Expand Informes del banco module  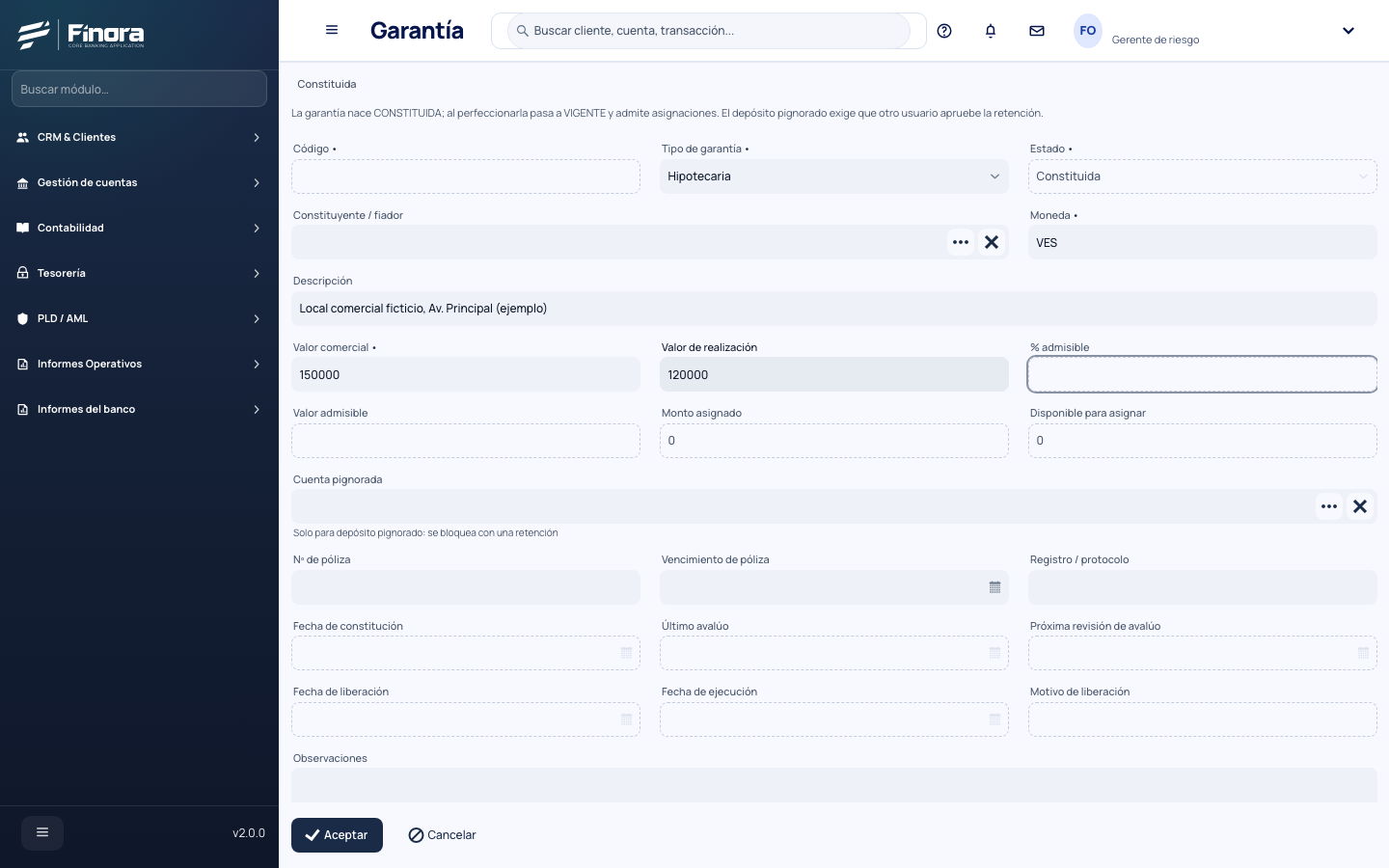pyautogui.click(x=139, y=409)
